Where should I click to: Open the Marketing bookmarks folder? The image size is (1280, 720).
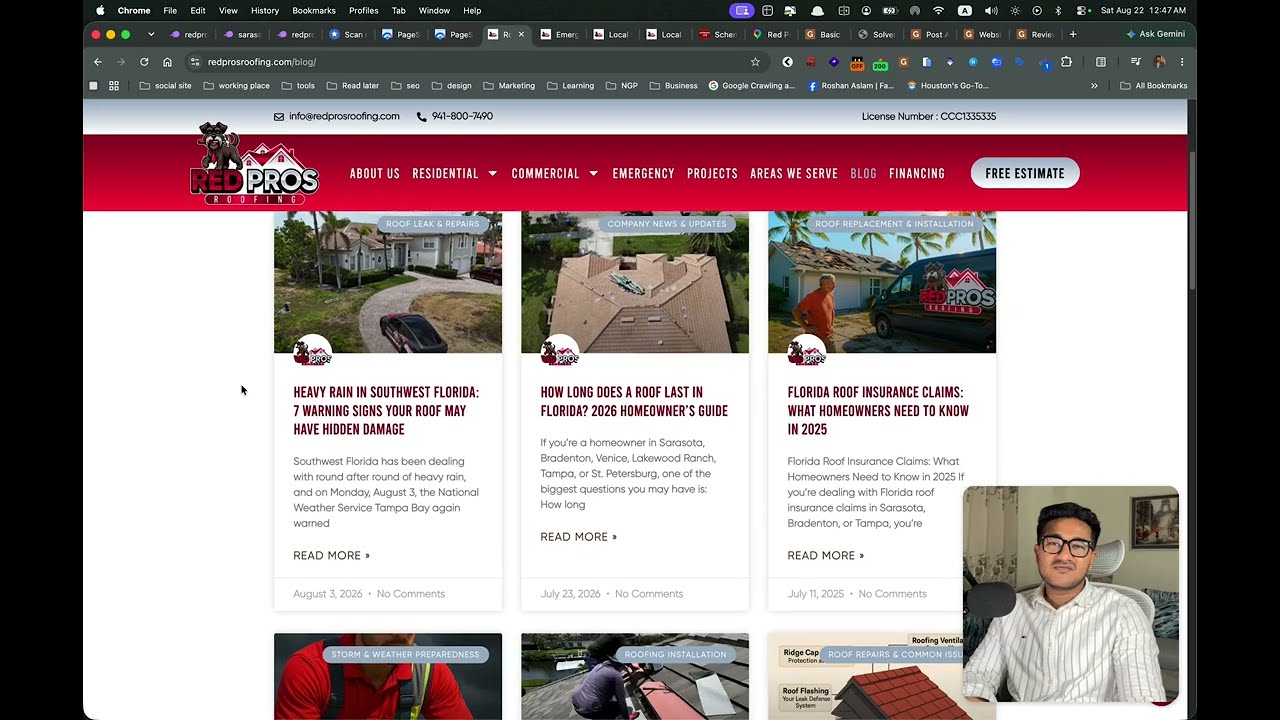[x=508, y=86]
